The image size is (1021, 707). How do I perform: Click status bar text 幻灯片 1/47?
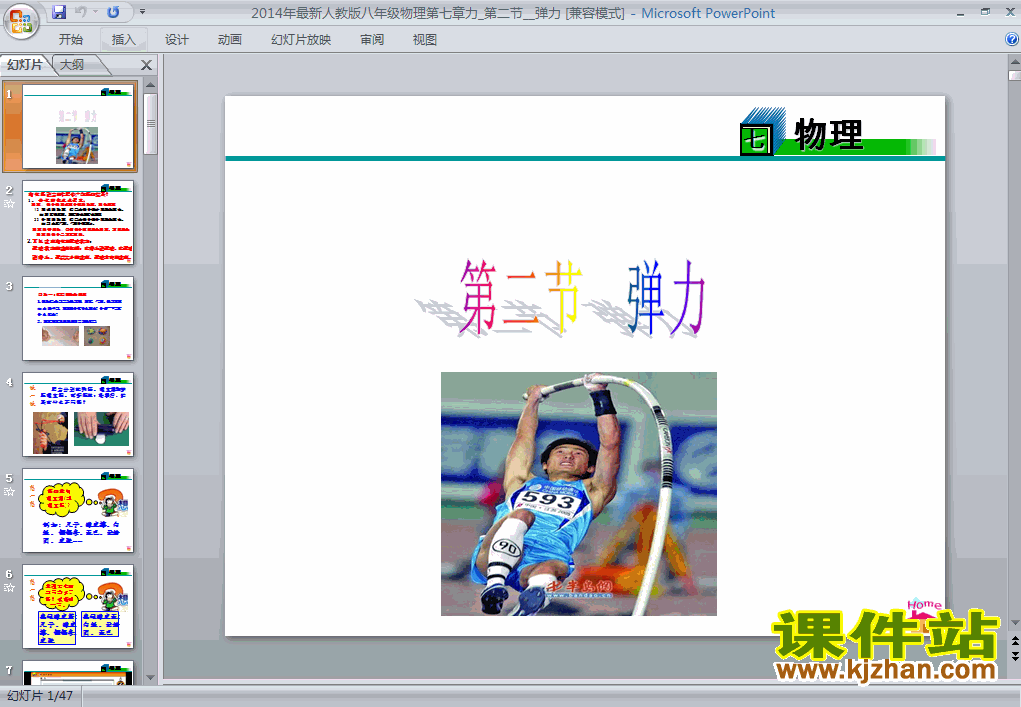pos(40,696)
